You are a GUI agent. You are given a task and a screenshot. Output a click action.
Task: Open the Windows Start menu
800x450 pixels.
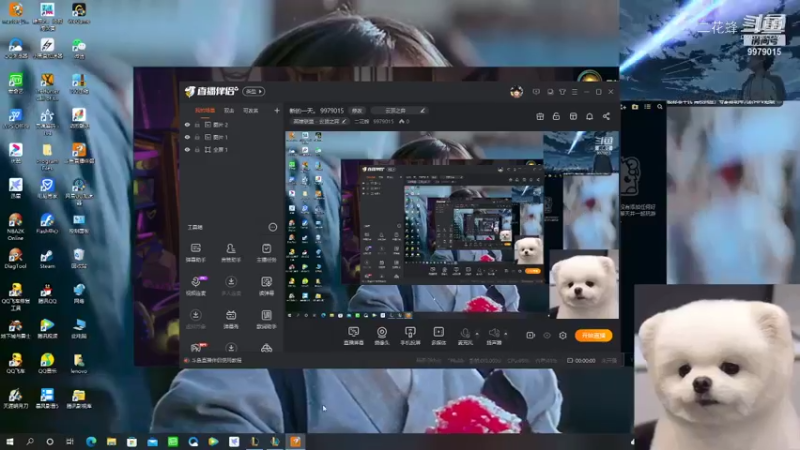(10, 441)
